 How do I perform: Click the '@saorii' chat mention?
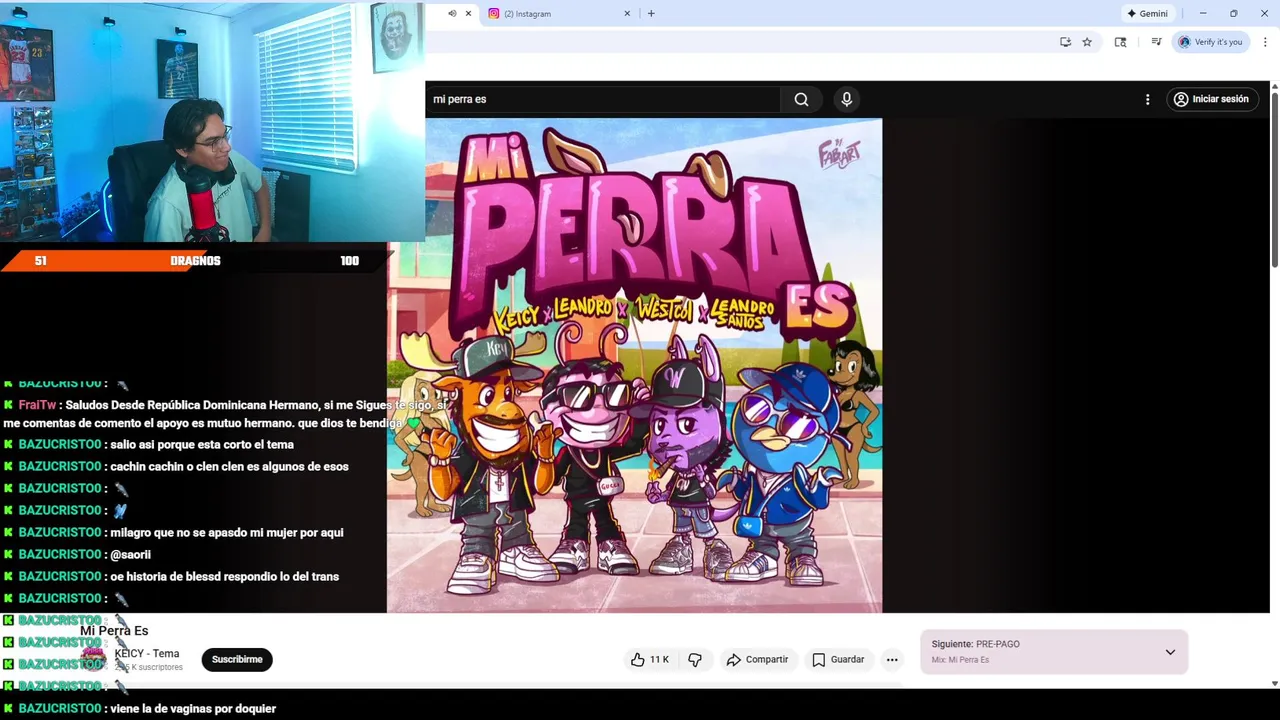click(130, 554)
